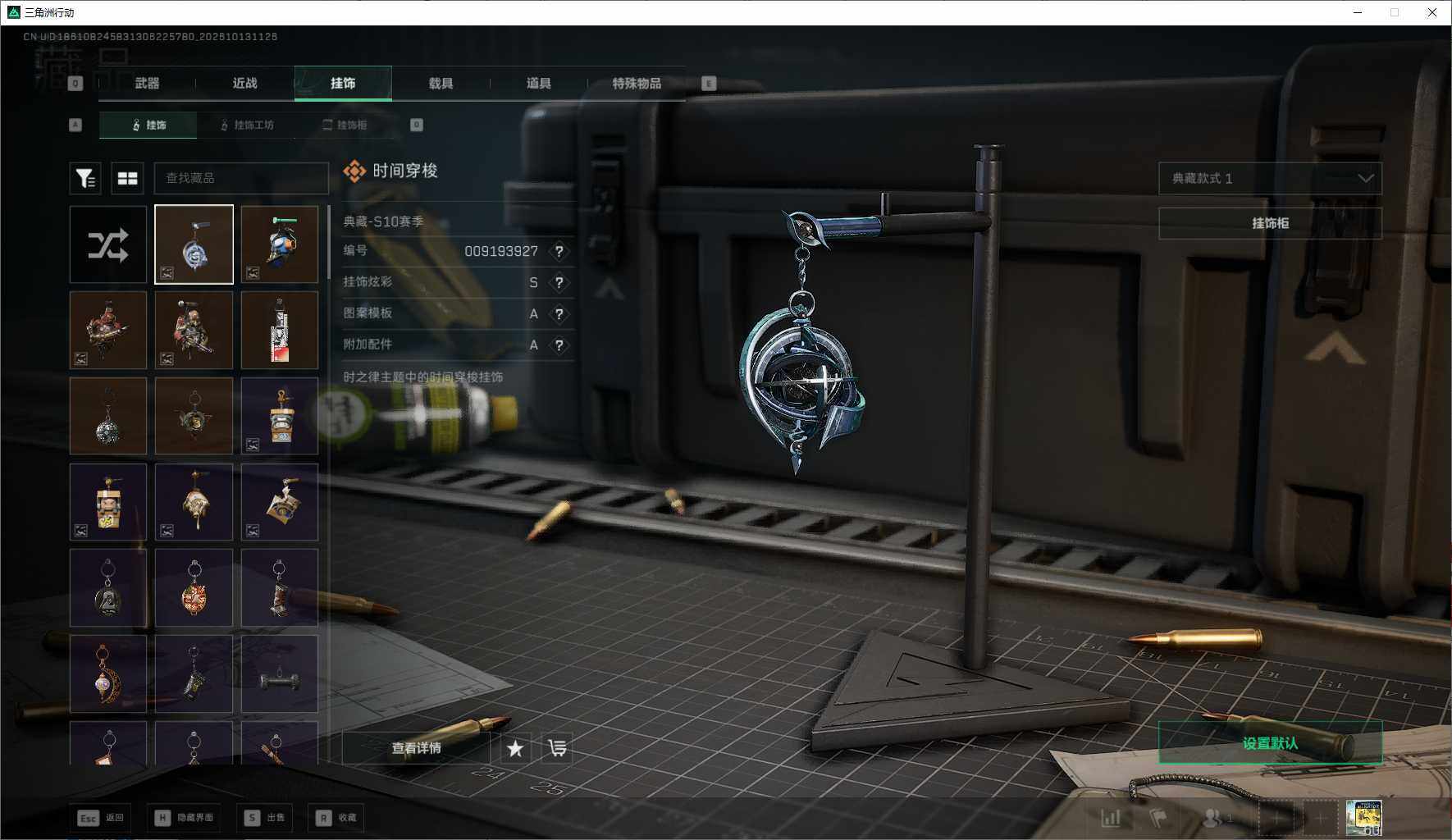Open 查看详情 for this charm
The image size is (1452, 840).
pyautogui.click(x=416, y=748)
